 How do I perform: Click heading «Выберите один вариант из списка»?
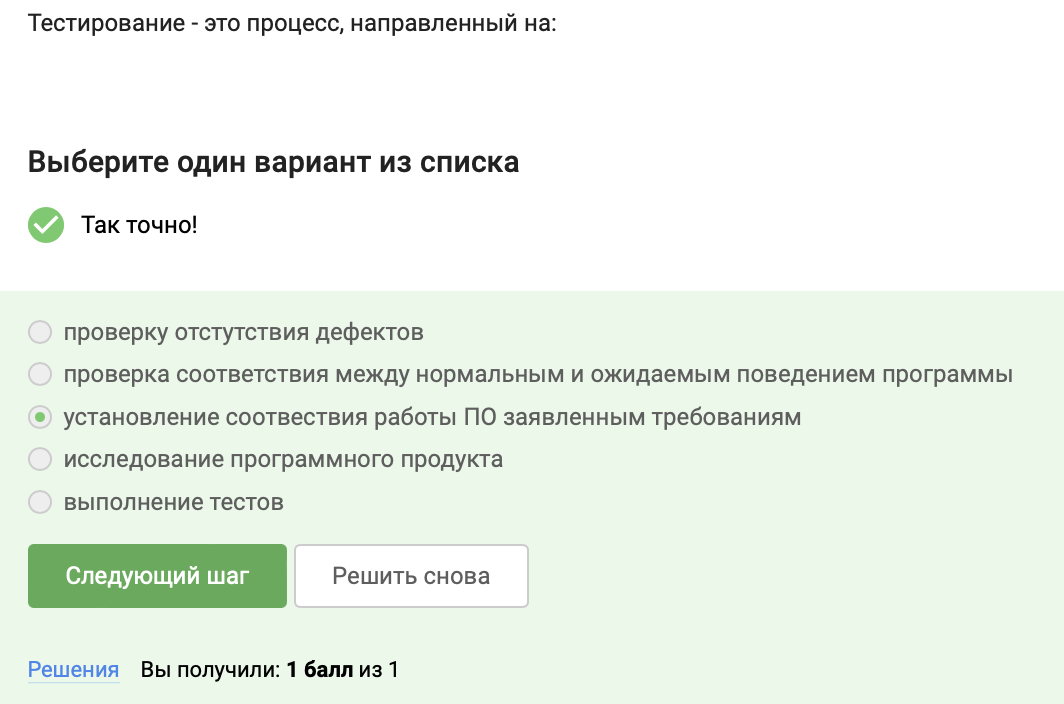[x=273, y=162]
